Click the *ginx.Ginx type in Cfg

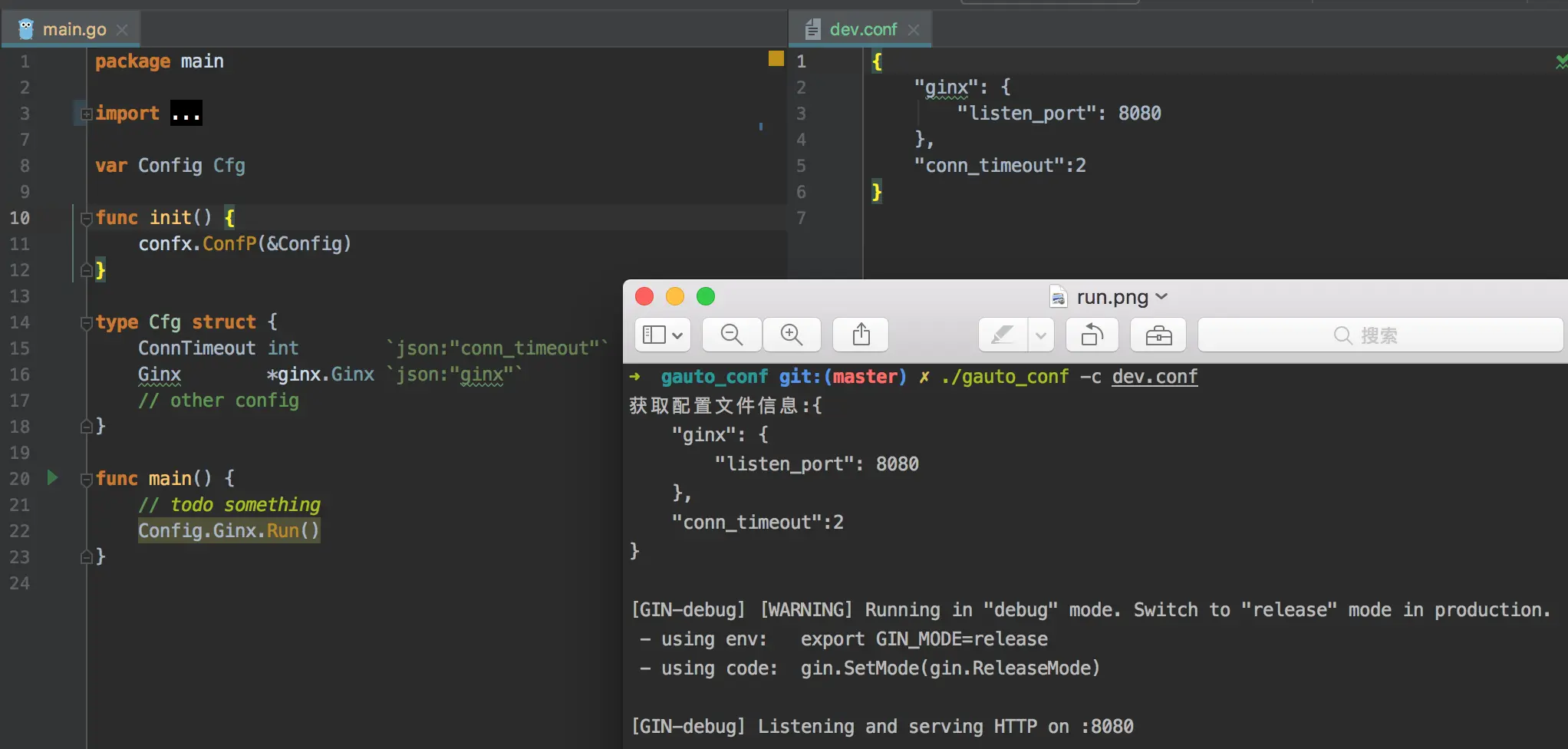(x=321, y=374)
